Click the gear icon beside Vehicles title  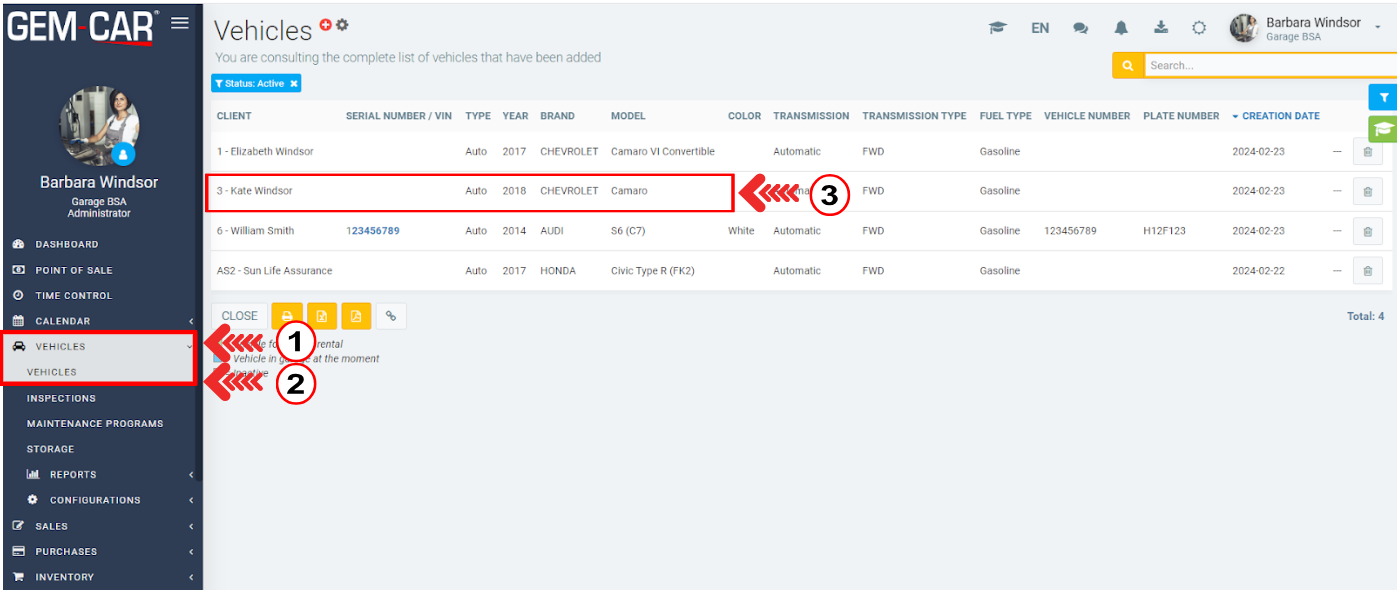tap(342, 25)
